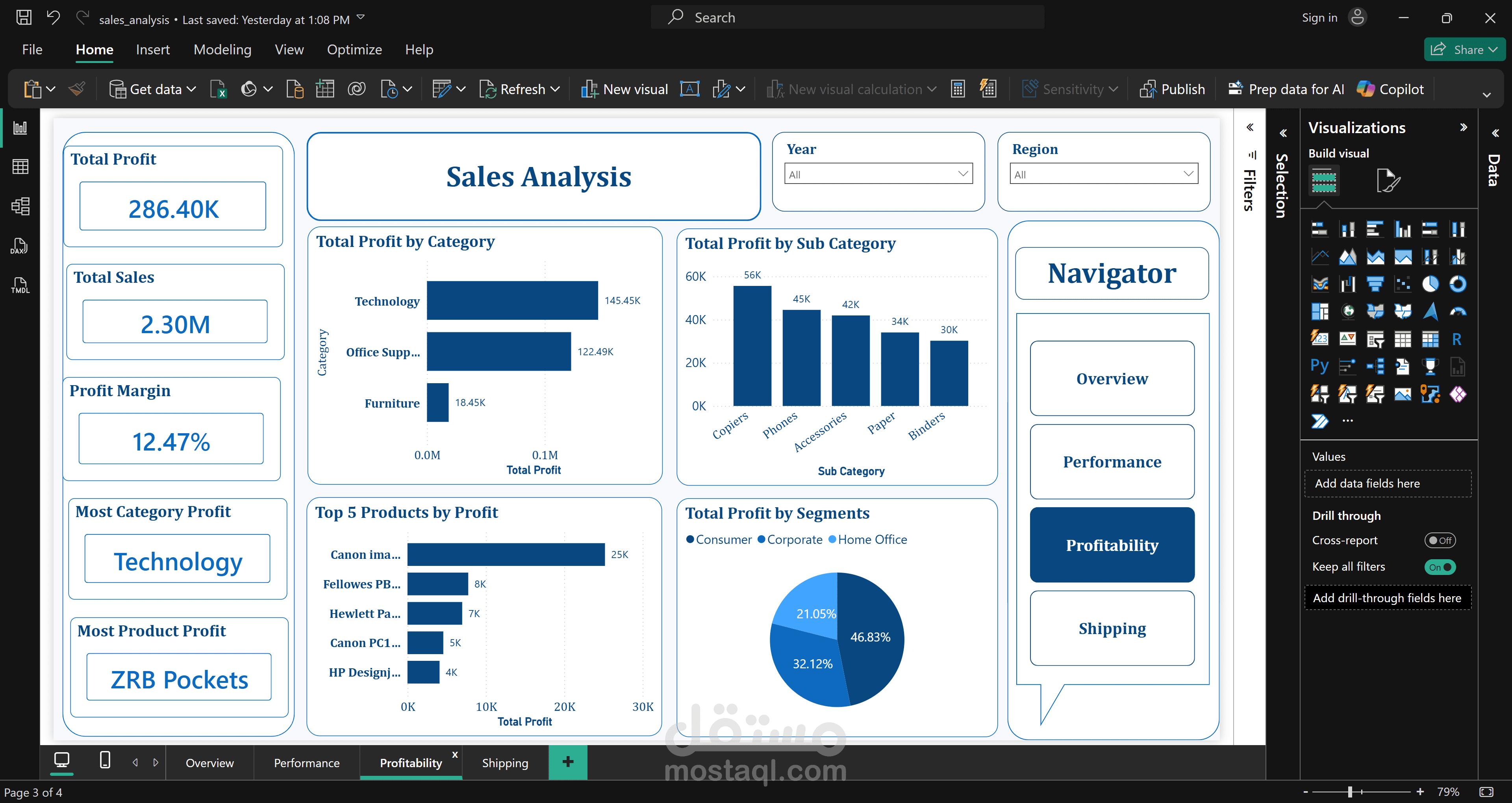Click the Copilot icon in ribbon

(x=1389, y=89)
